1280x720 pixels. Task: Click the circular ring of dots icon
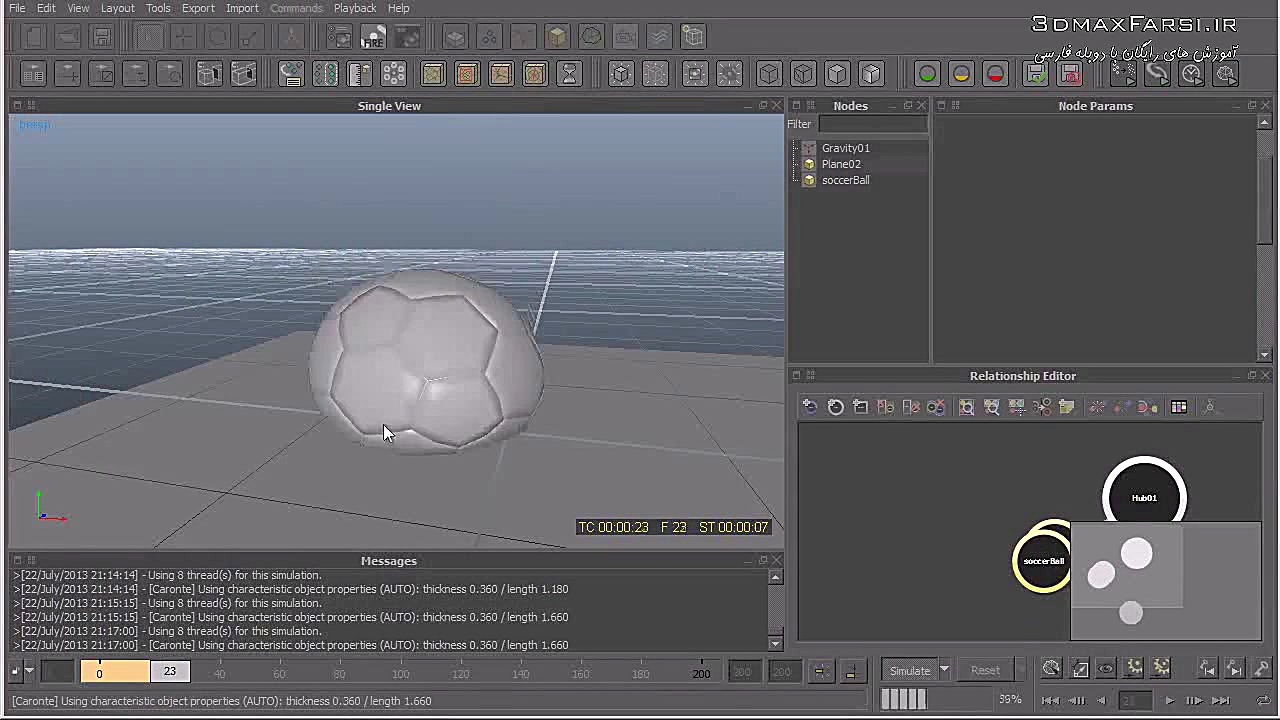tap(393, 74)
